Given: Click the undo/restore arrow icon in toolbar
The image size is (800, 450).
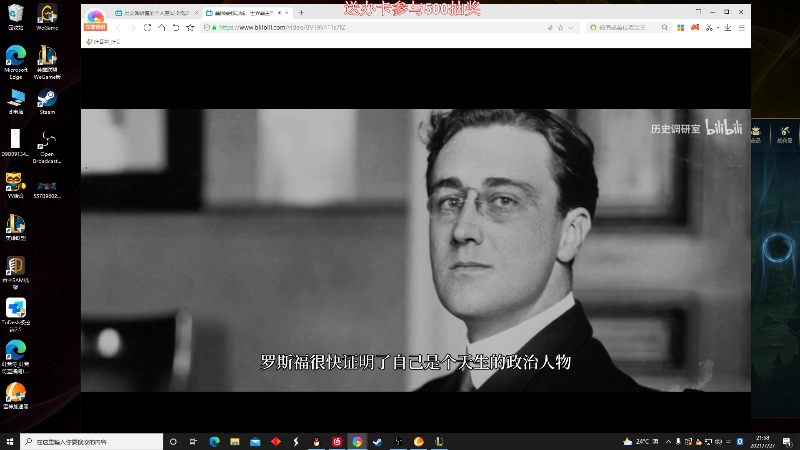Looking at the screenshot, I should pyautogui.click(x=176, y=28).
